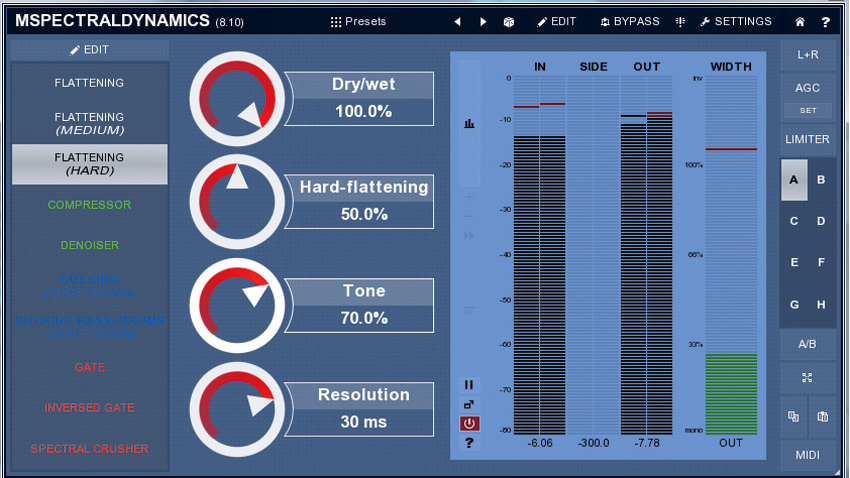Open SETTINGS with wrench icon

(x=736, y=22)
